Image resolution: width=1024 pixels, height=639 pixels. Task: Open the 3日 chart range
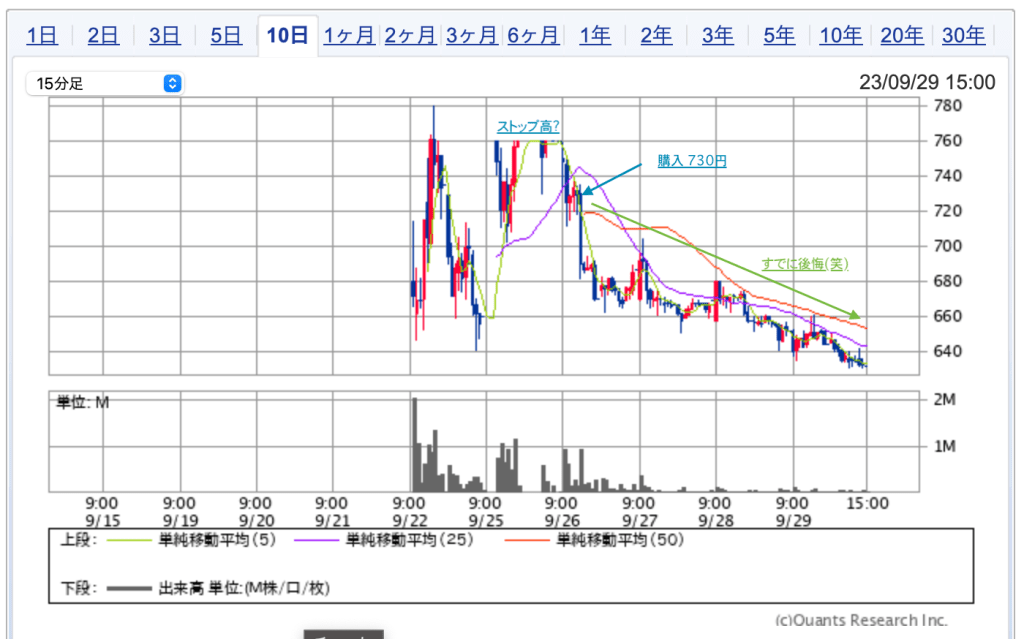click(x=164, y=36)
